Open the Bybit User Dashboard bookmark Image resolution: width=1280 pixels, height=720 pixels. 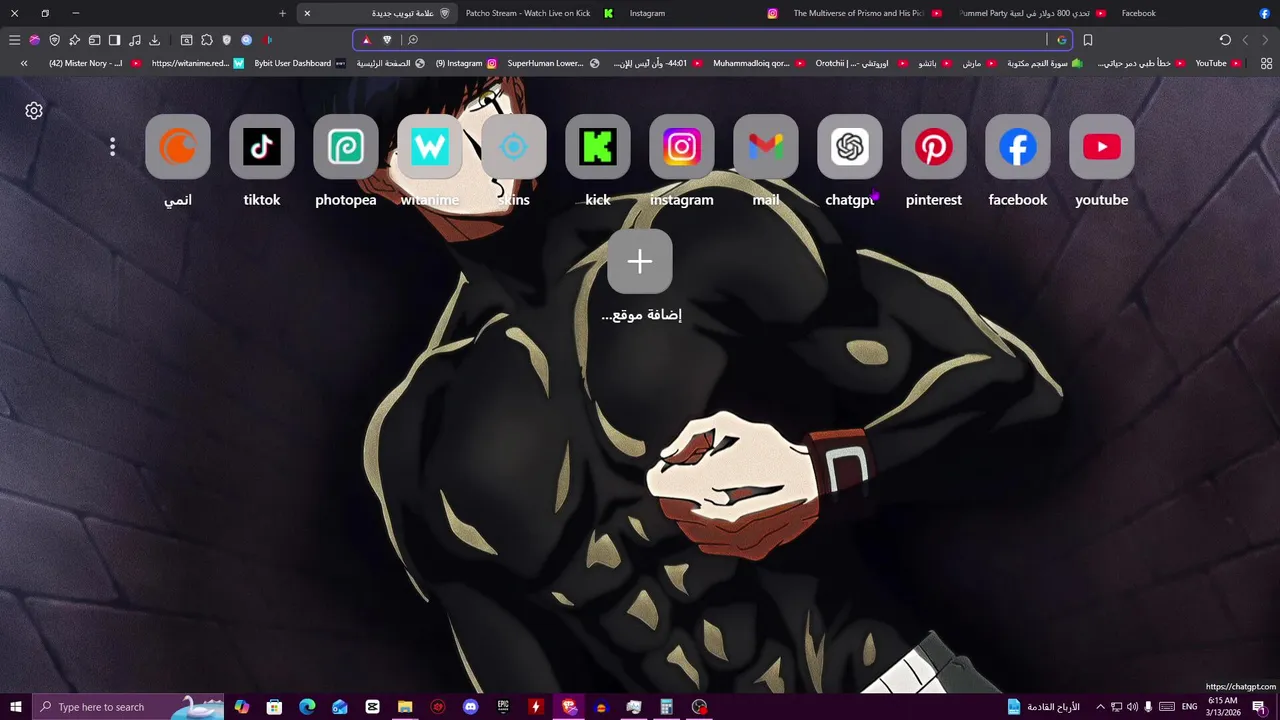300,63
